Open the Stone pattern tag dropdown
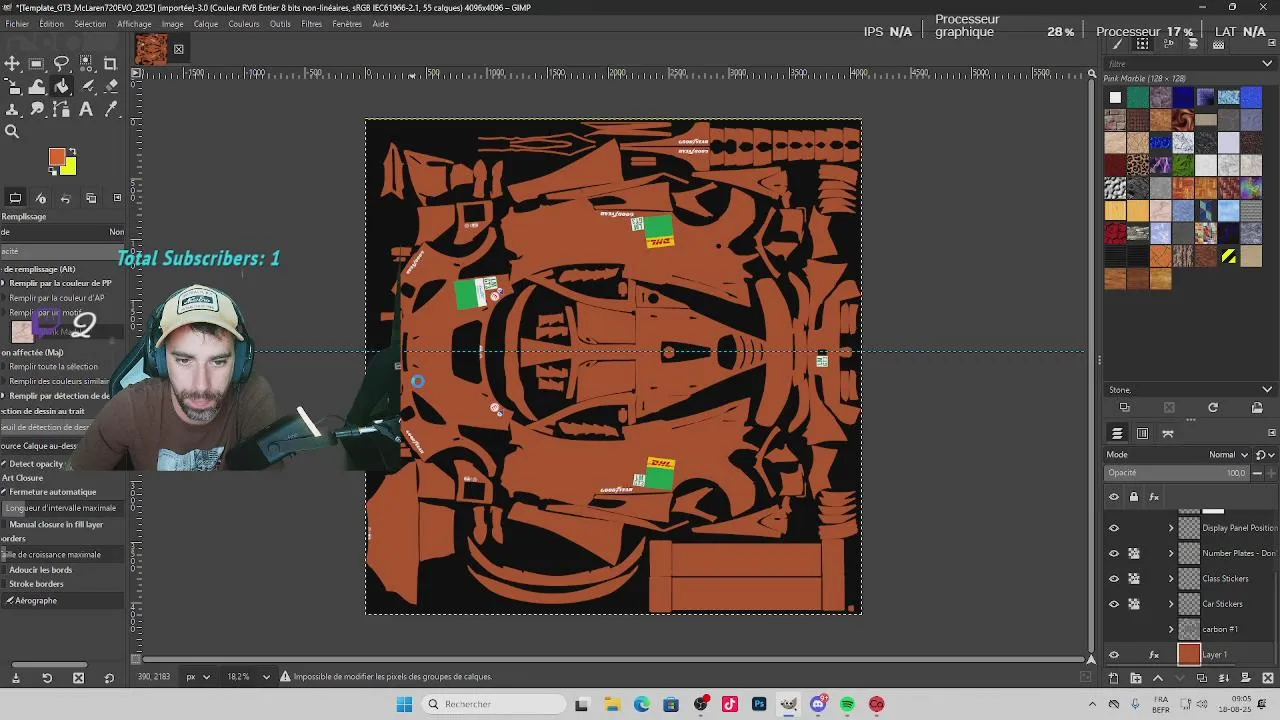This screenshot has height=720, width=1280. pos(1267,390)
